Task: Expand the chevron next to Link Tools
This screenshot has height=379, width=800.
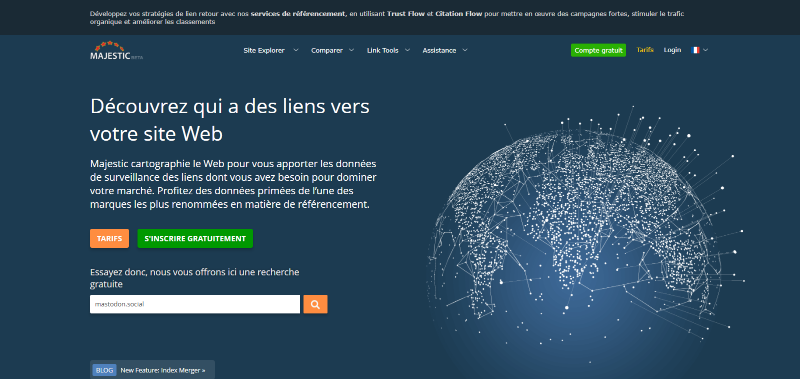Action: click(408, 50)
